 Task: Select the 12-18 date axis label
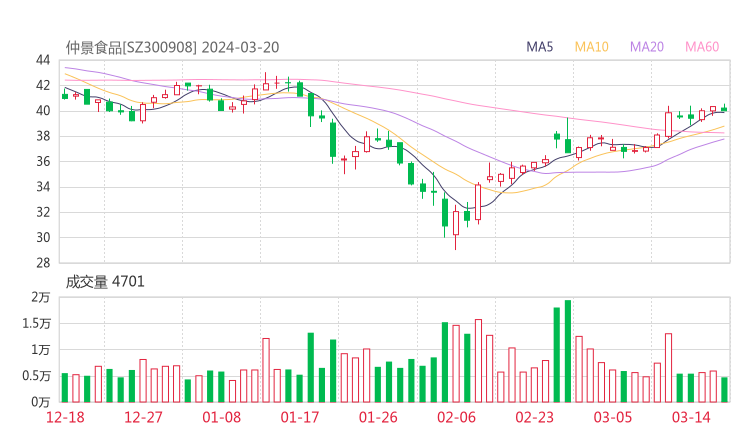pyautogui.click(x=65, y=417)
